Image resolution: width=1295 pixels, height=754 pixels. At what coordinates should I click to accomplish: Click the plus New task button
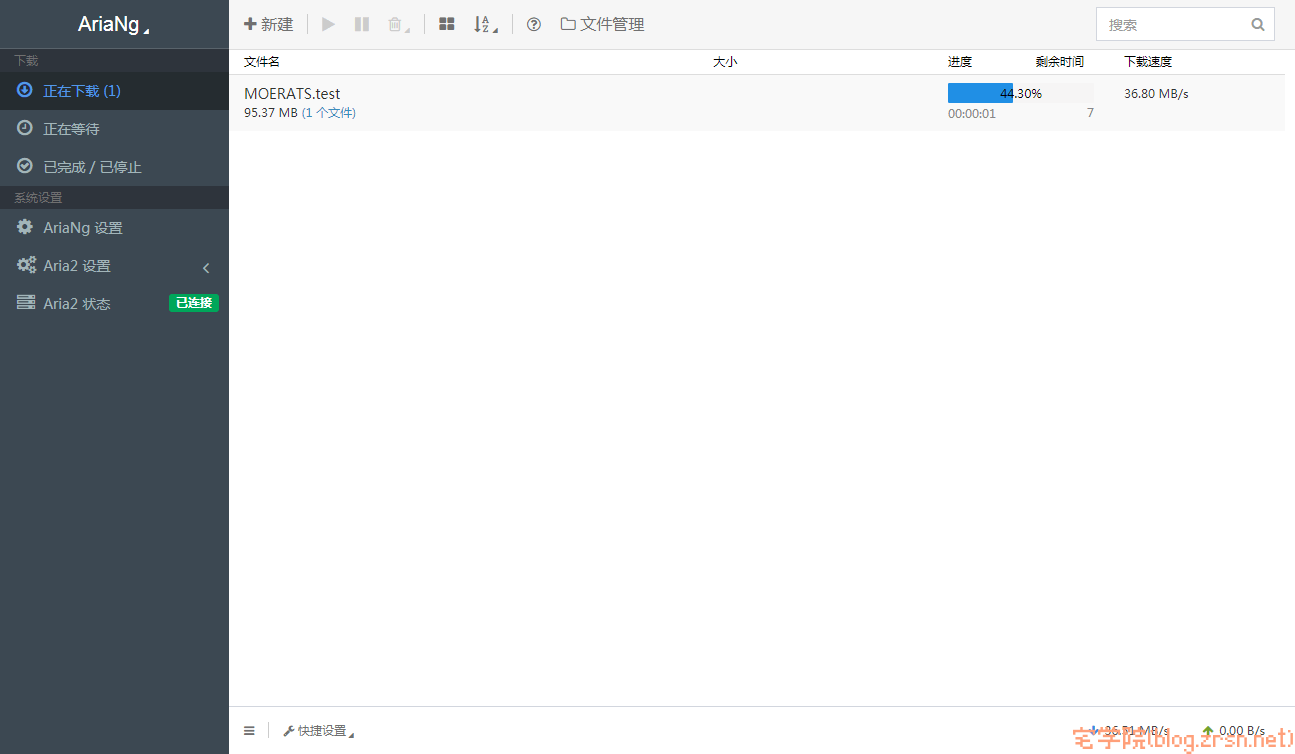(x=268, y=24)
